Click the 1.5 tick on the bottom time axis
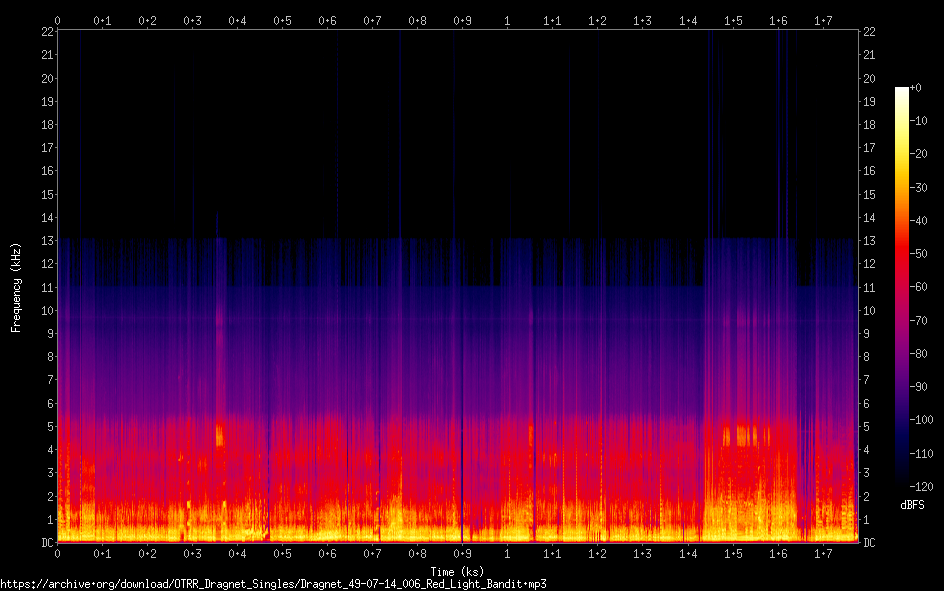The width and height of the screenshot is (944, 591). tap(733, 553)
